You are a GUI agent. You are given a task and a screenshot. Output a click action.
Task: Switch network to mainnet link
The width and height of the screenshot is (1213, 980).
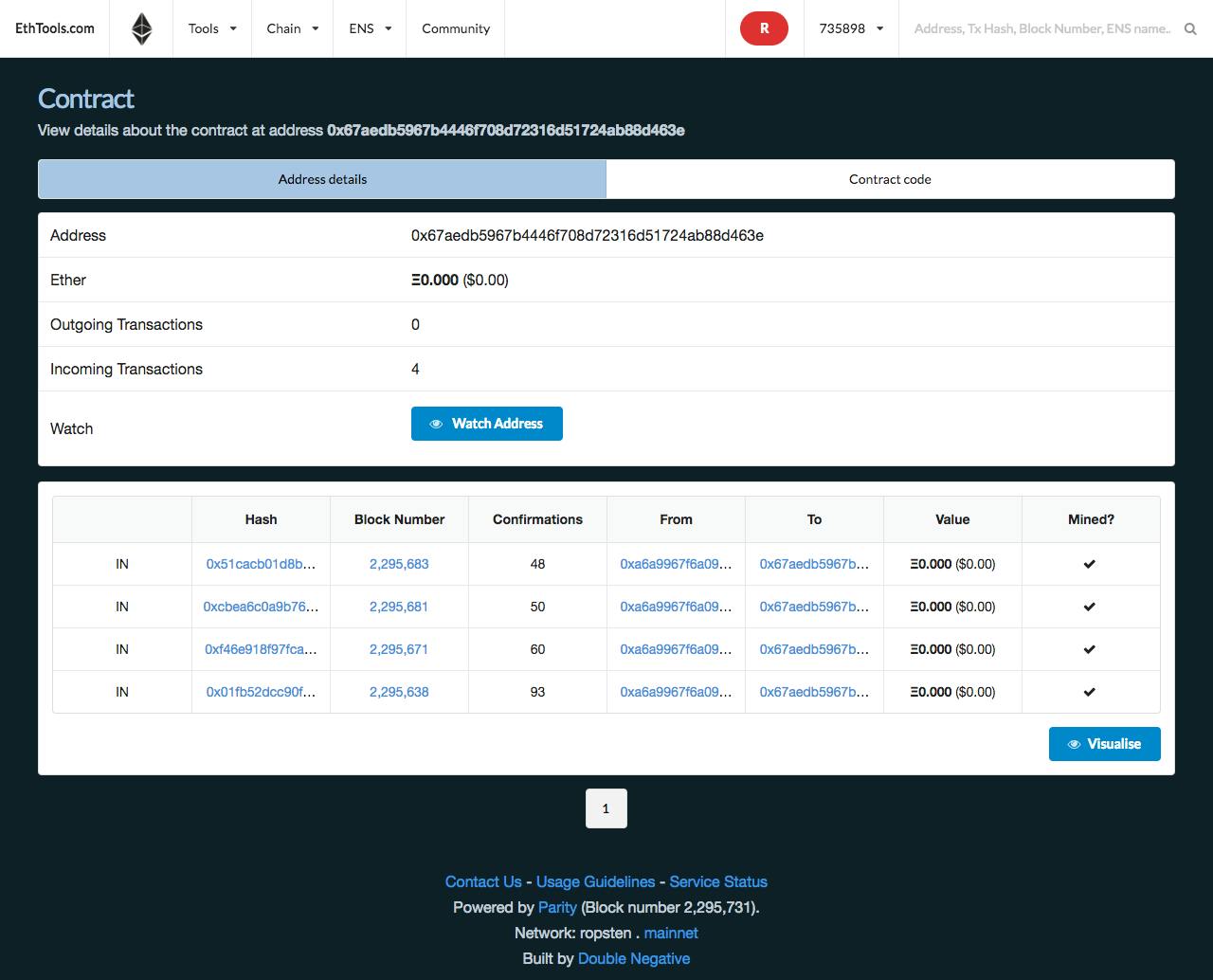pyautogui.click(x=671, y=933)
